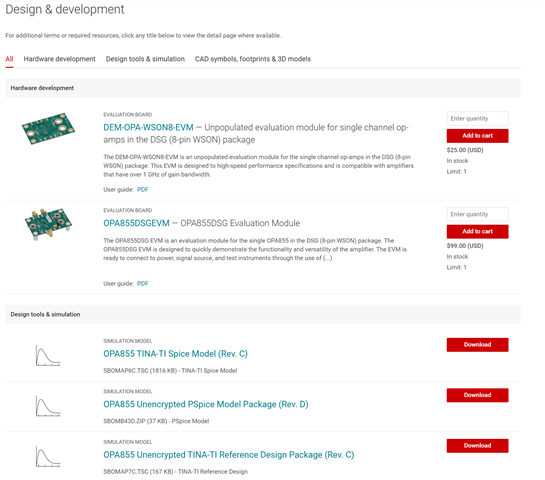This screenshot has width=545, height=480.
Task: Click the Design tools & simulation section header
Action: (263, 314)
